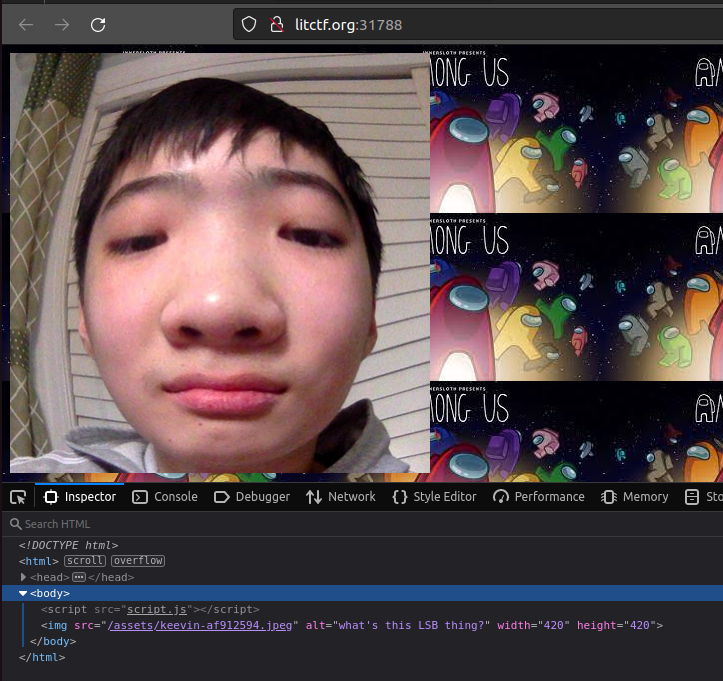The image size is (723, 681).
Task: Open the keevin-af912594.jpeg image link
Action: pyautogui.click(x=200, y=626)
